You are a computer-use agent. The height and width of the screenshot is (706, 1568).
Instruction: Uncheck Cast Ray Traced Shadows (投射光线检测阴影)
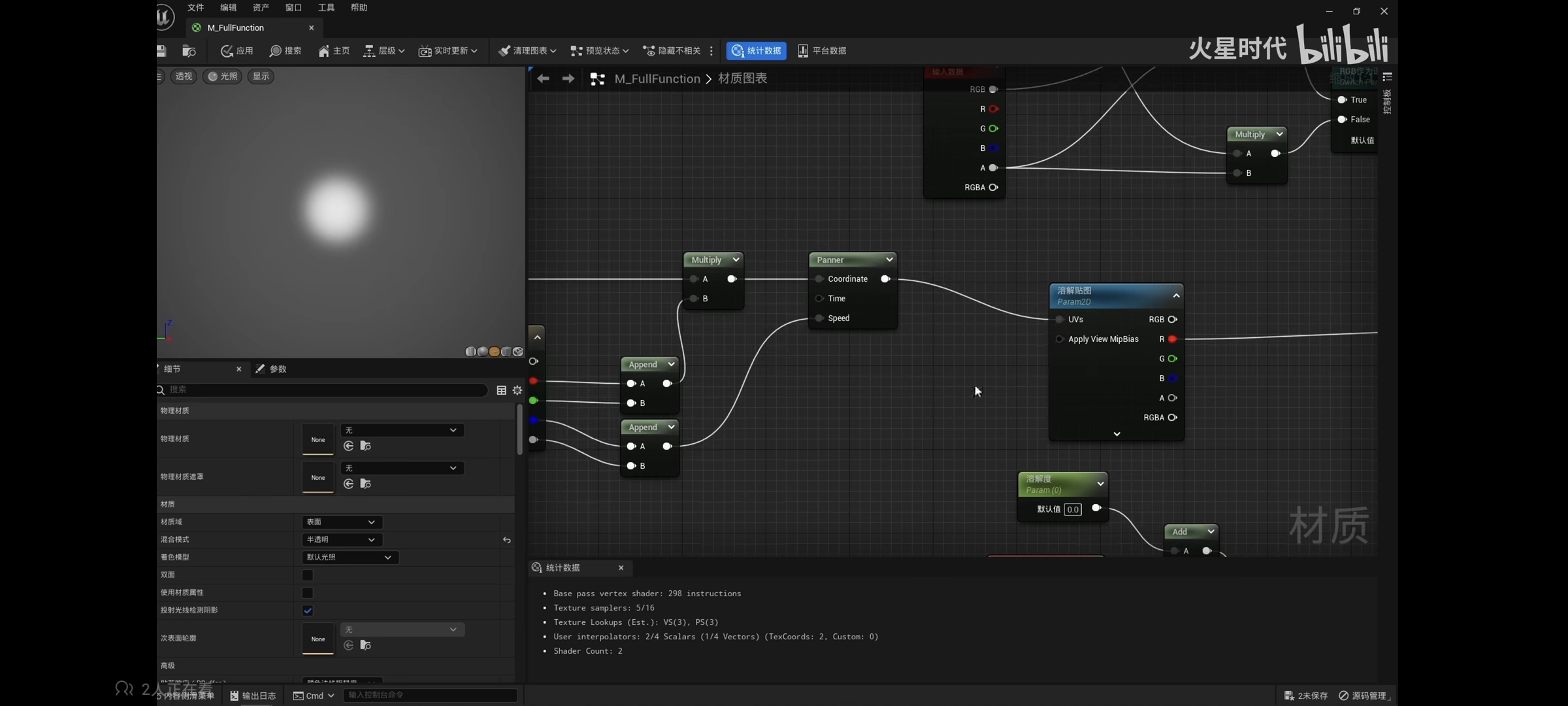[x=307, y=611]
